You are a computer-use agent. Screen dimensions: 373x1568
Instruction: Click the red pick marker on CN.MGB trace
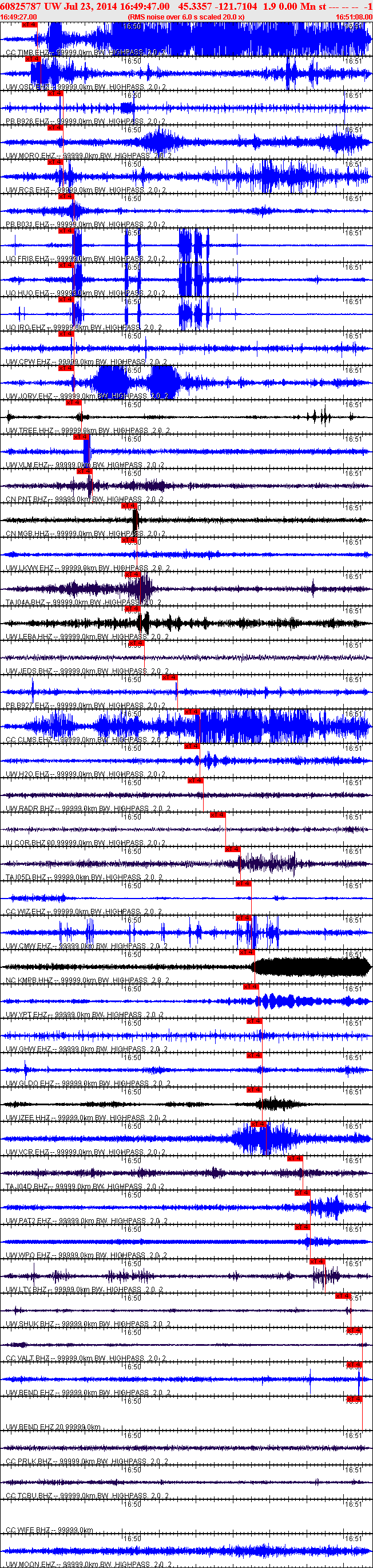pos(129,506)
